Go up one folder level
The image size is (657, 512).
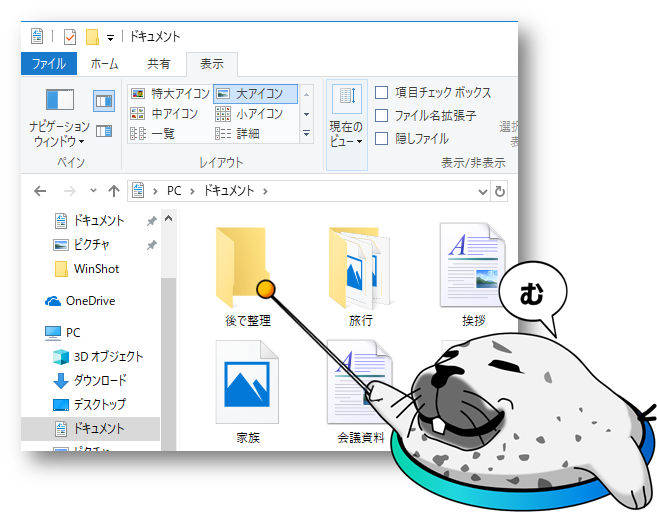[114, 191]
